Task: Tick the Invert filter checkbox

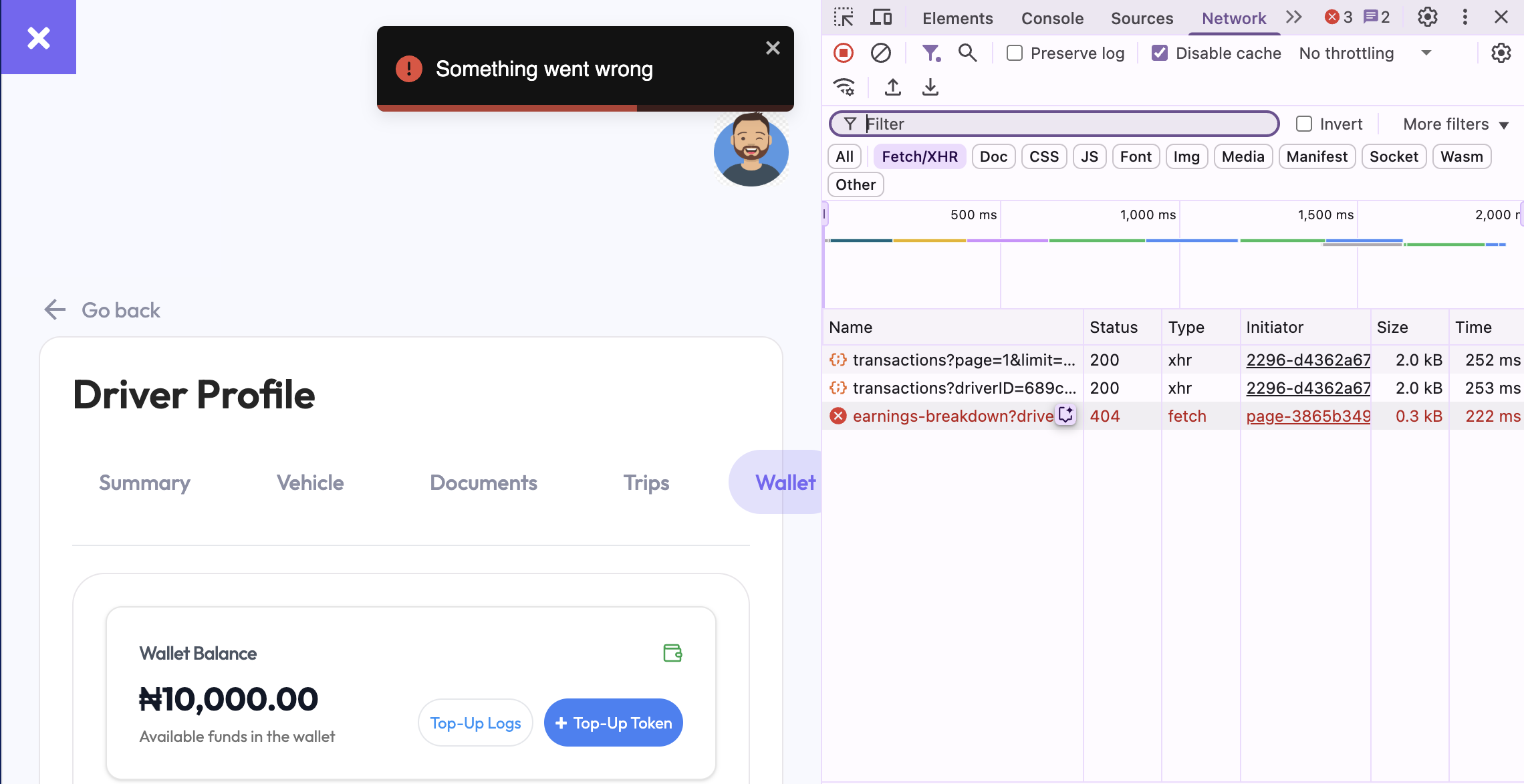Action: coord(1303,124)
